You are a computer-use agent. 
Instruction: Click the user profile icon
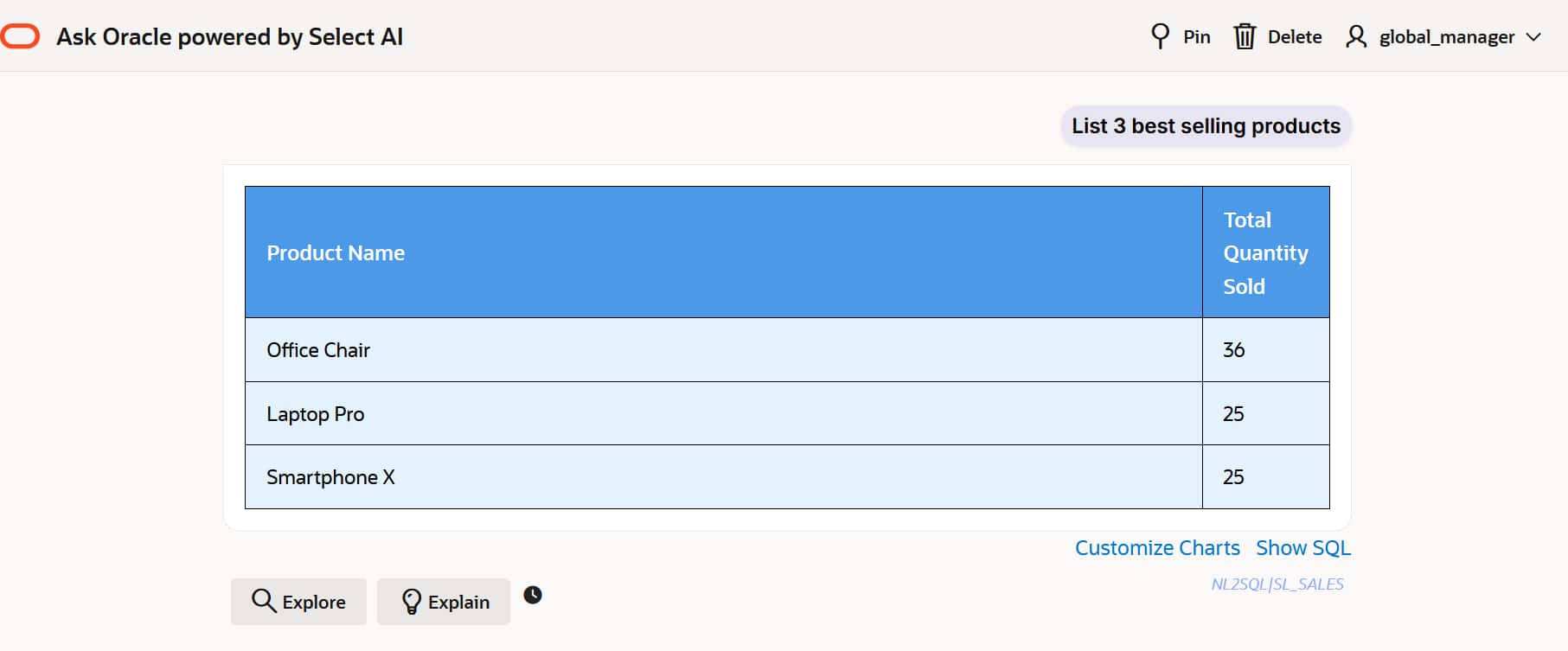pos(1355,36)
